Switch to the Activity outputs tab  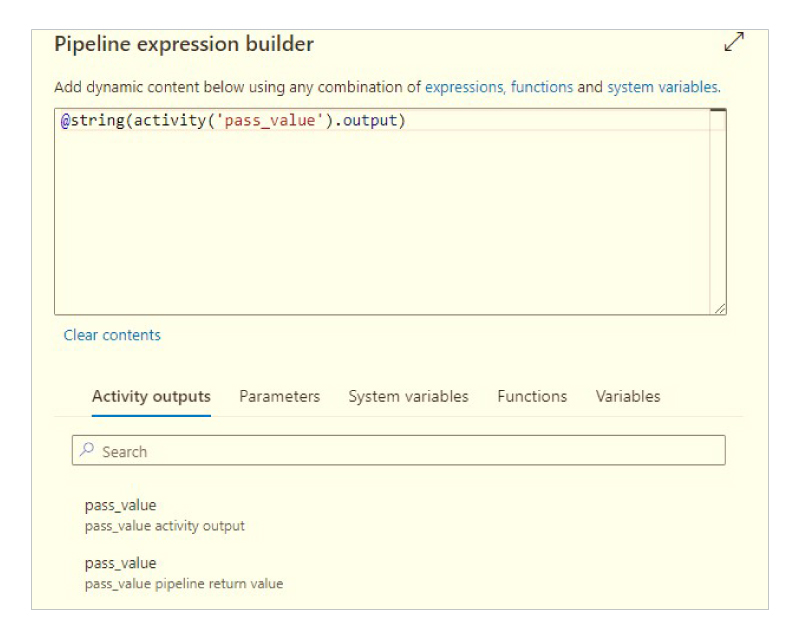tap(151, 397)
